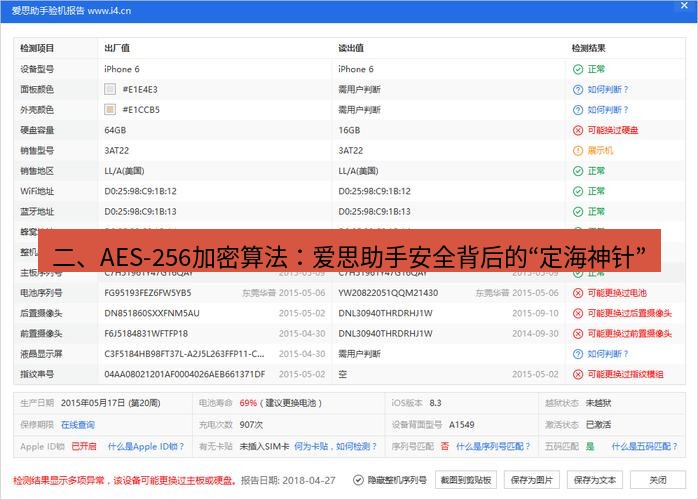The width and height of the screenshot is (698, 500).
Task: Click the rear camera serial DN851860SXXFNM5AU
Action: (x=152, y=313)
